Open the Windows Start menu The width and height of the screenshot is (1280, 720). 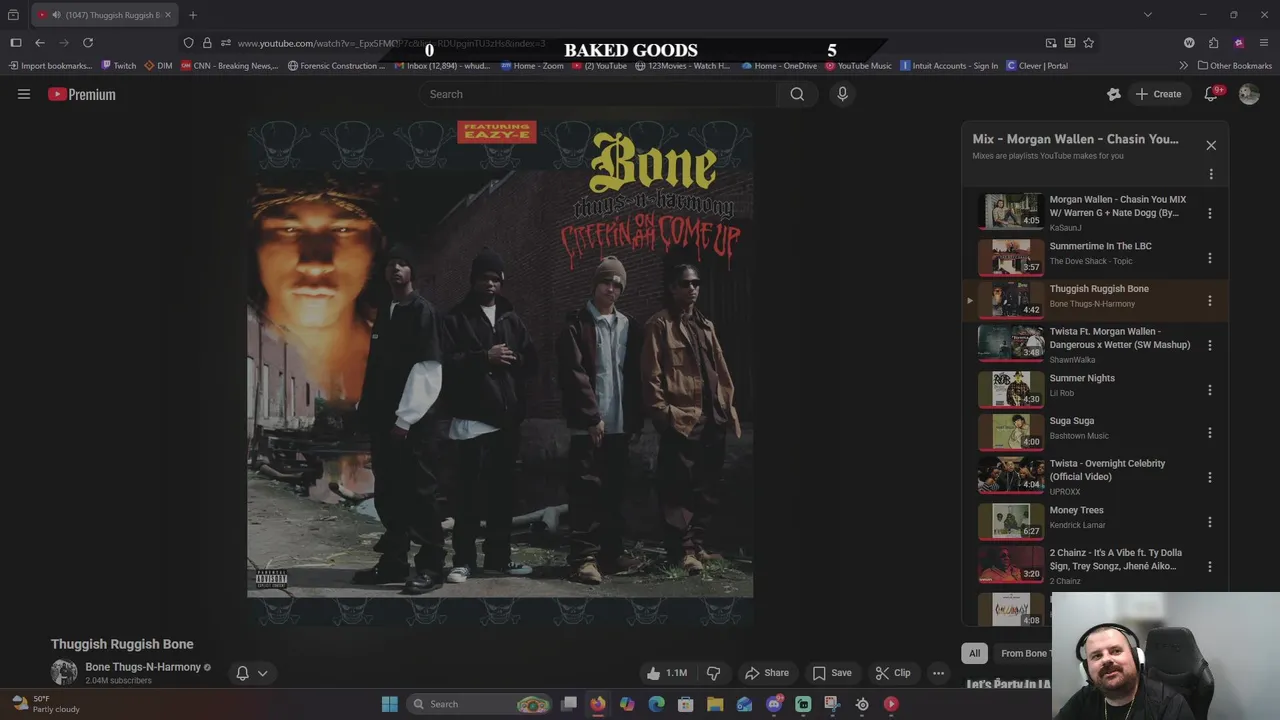pos(389,704)
